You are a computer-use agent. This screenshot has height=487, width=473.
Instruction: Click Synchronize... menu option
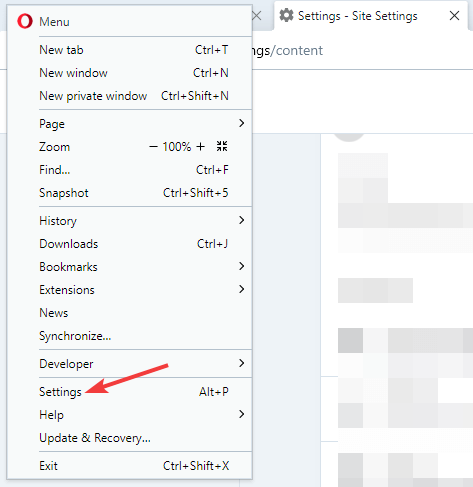[x=129, y=336]
